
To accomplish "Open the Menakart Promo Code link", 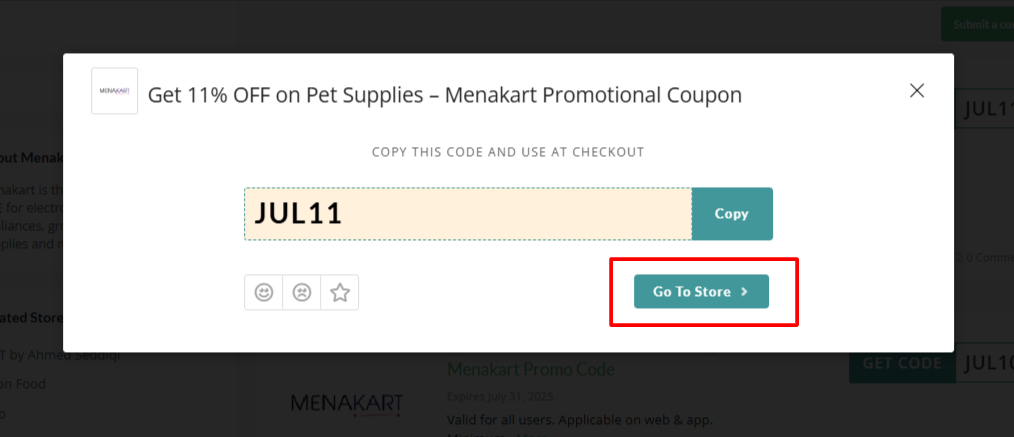I will click(531, 369).
